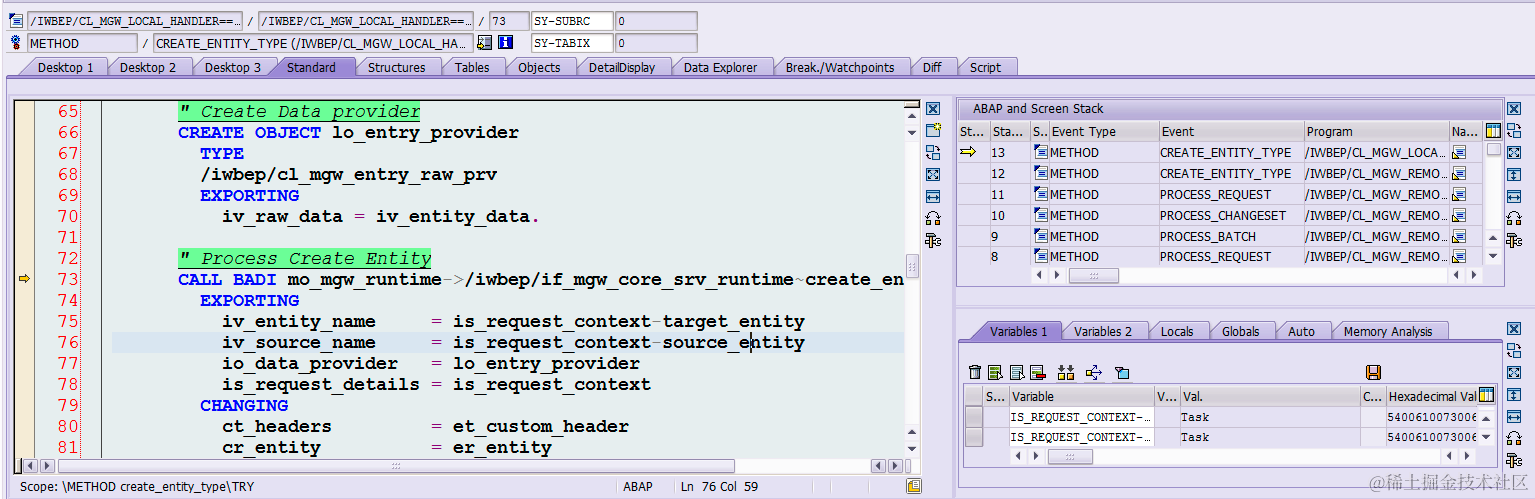Select the Locals tab

pos(1176,331)
